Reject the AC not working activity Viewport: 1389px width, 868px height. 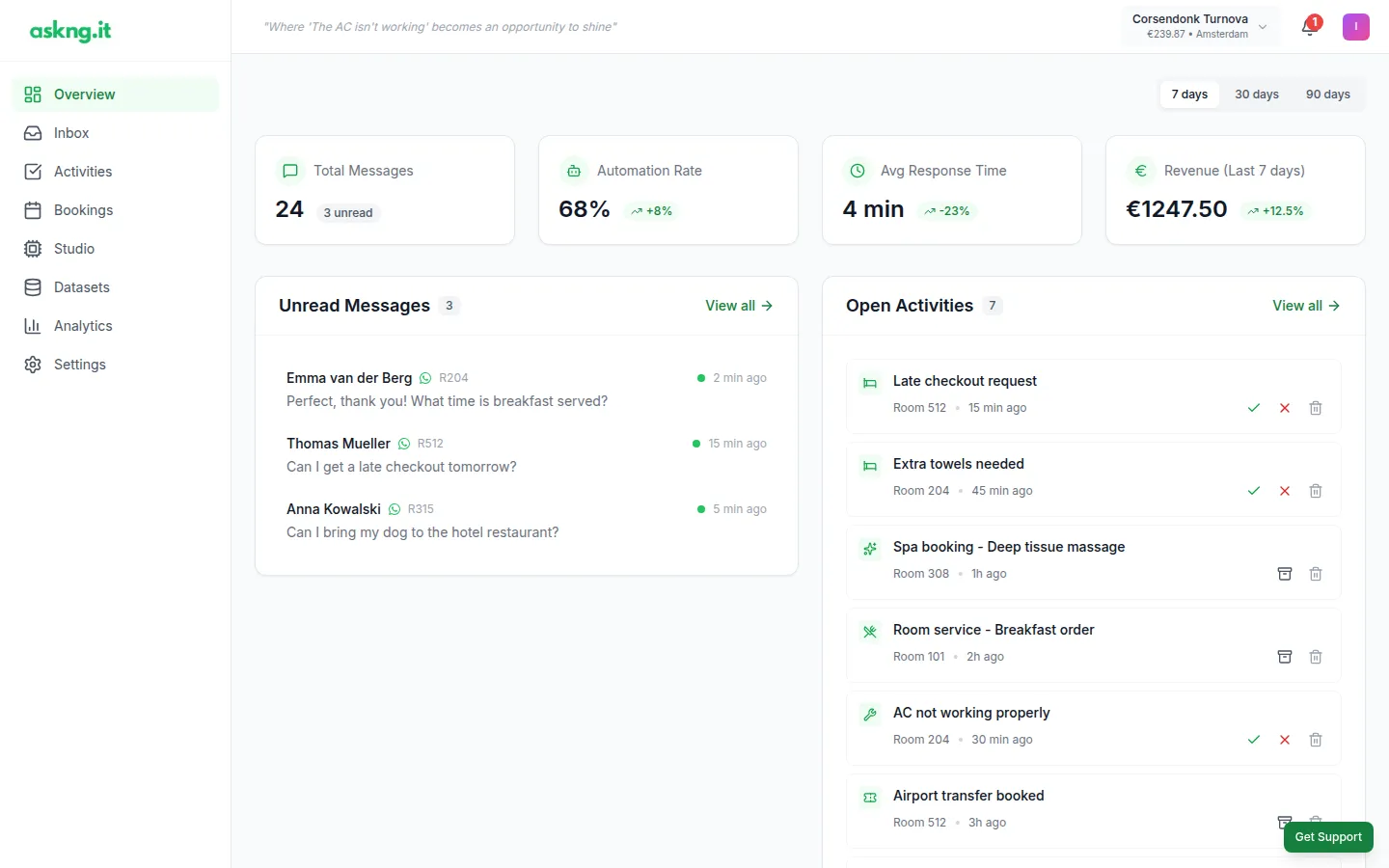pyautogui.click(x=1285, y=740)
